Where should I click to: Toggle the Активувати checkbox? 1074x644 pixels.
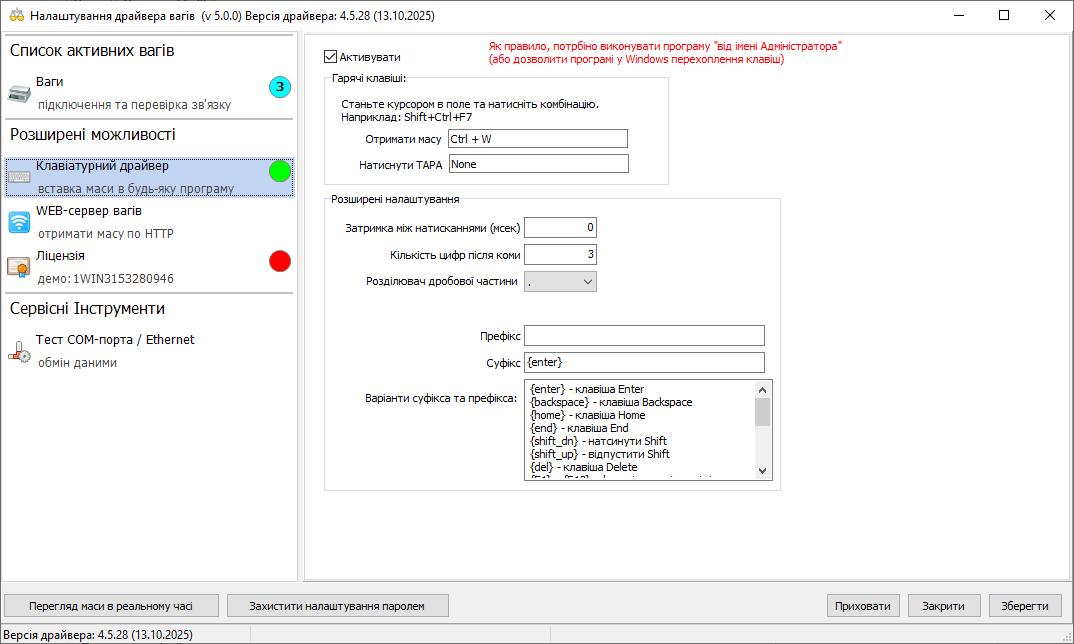tap(332, 57)
